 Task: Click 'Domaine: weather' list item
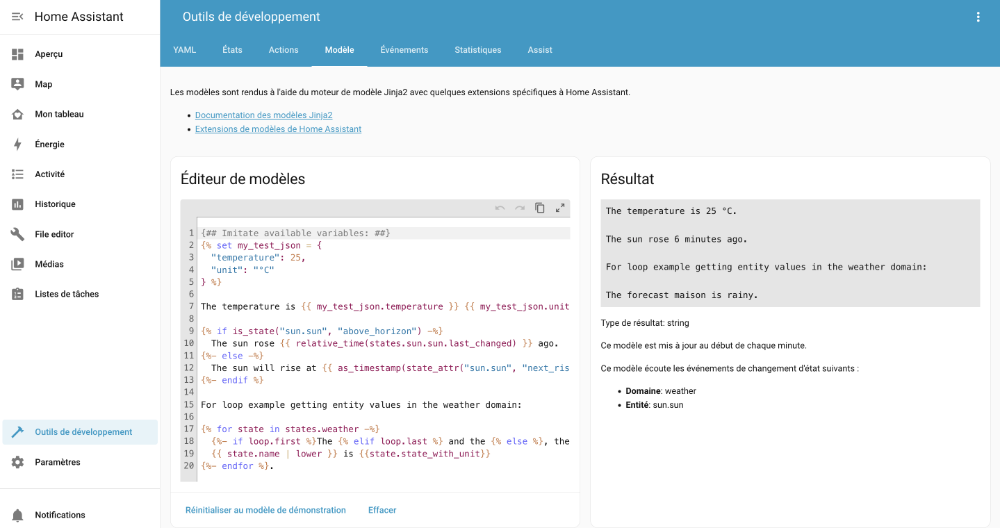[661, 392]
